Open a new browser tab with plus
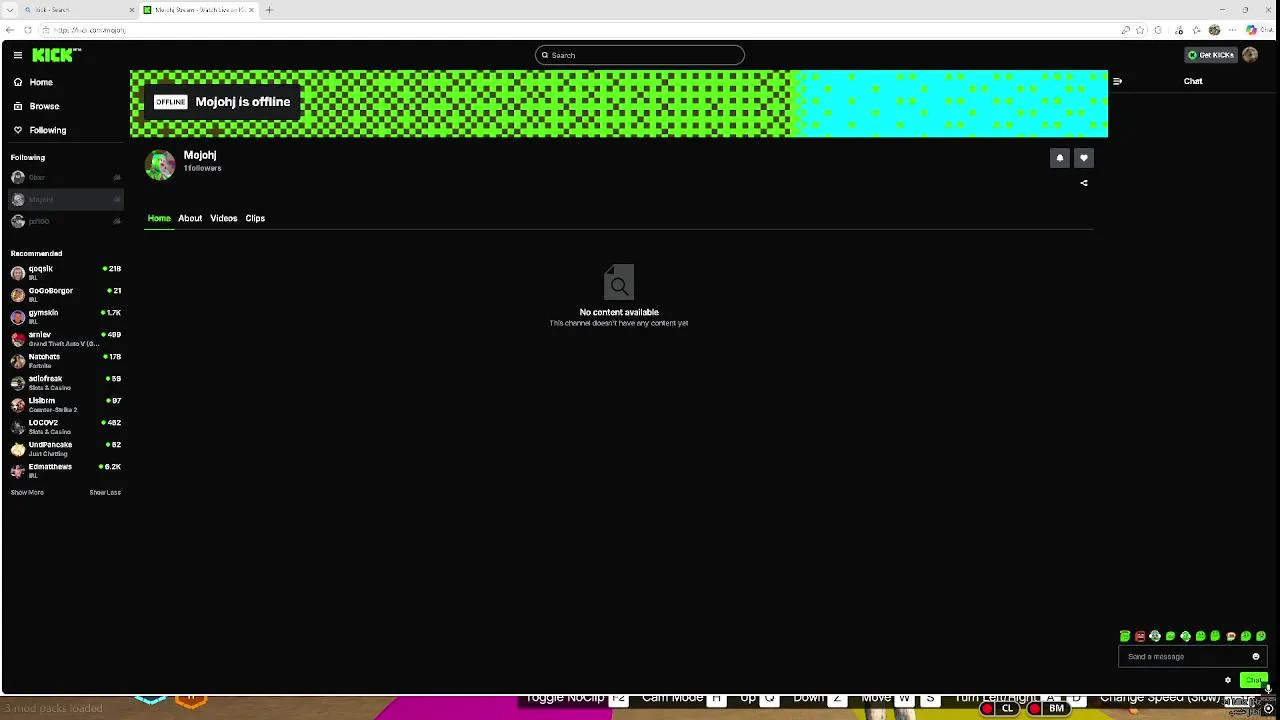This screenshot has width=1280, height=720. pyautogui.click(x=269, y=10)
